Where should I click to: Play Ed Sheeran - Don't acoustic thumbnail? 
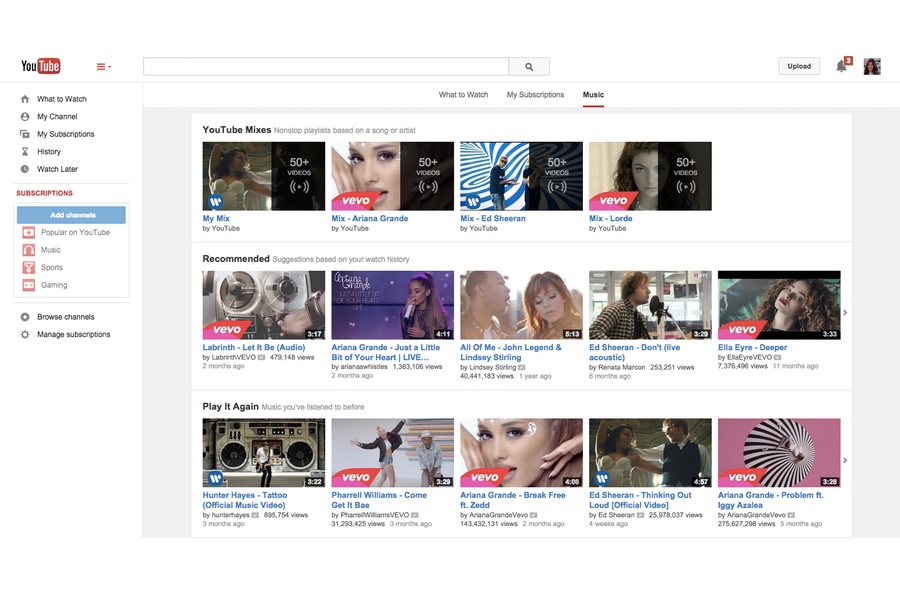click(x=650, y=305)
